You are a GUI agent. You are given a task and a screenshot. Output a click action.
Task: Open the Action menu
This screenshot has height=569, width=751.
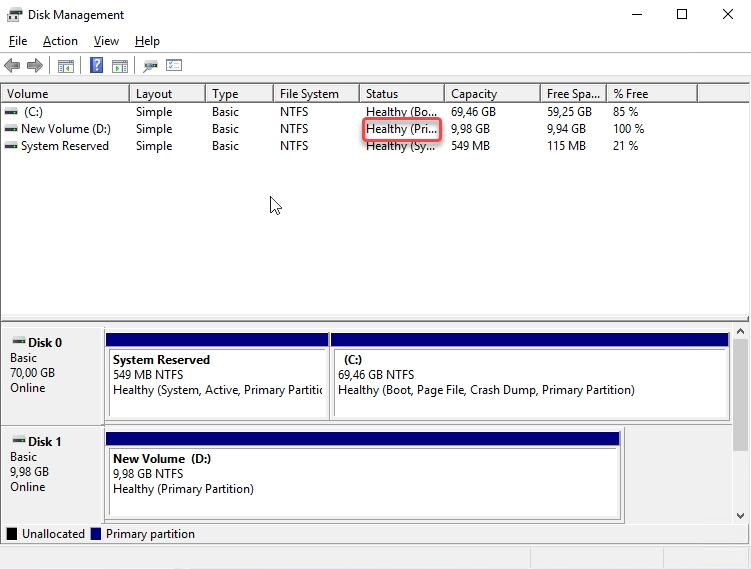[x=60, y=41]
